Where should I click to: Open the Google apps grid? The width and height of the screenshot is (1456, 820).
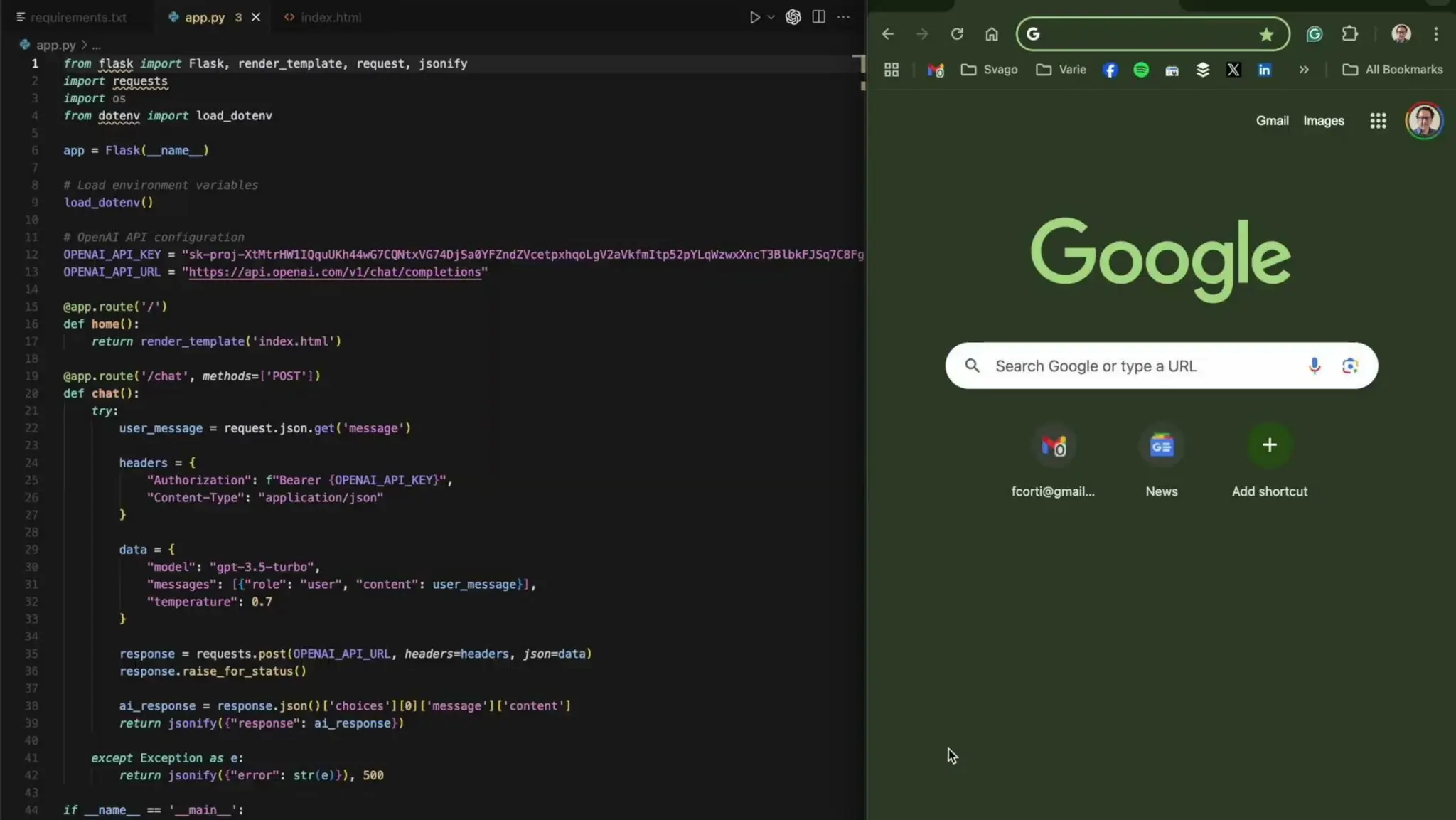click(x=1378, y=121)
